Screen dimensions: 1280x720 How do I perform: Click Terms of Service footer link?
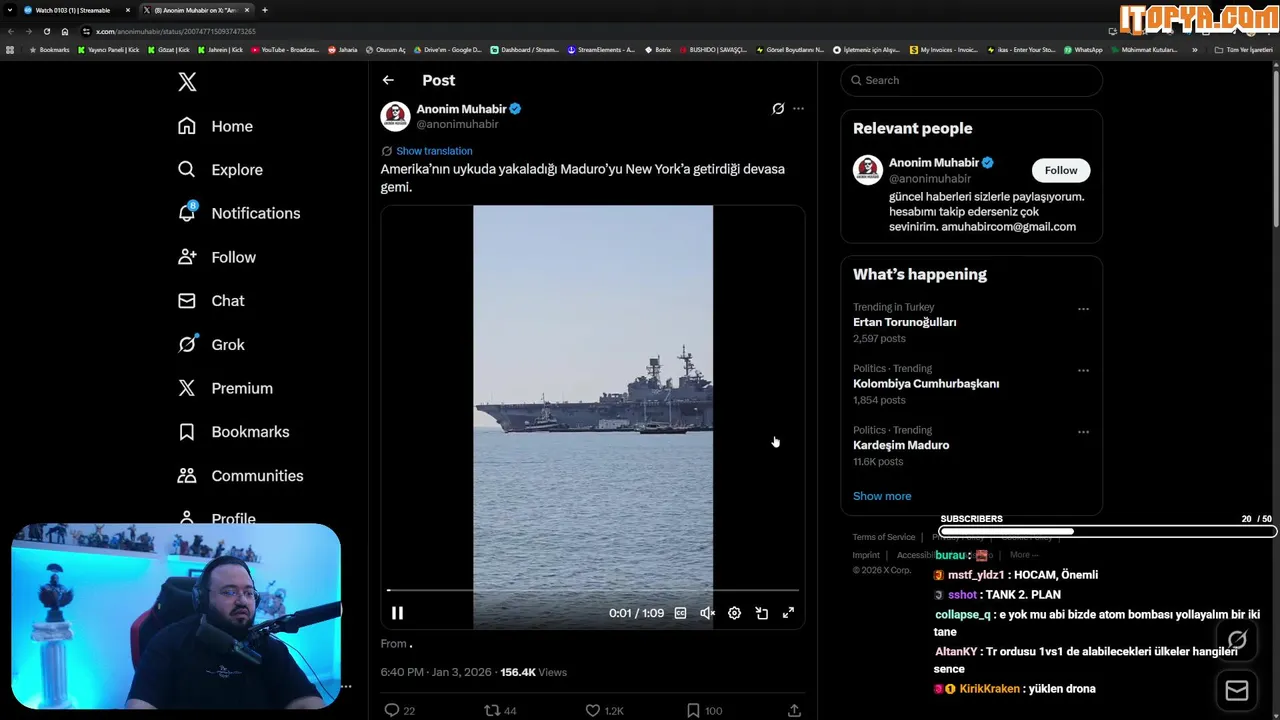point(884,537)
